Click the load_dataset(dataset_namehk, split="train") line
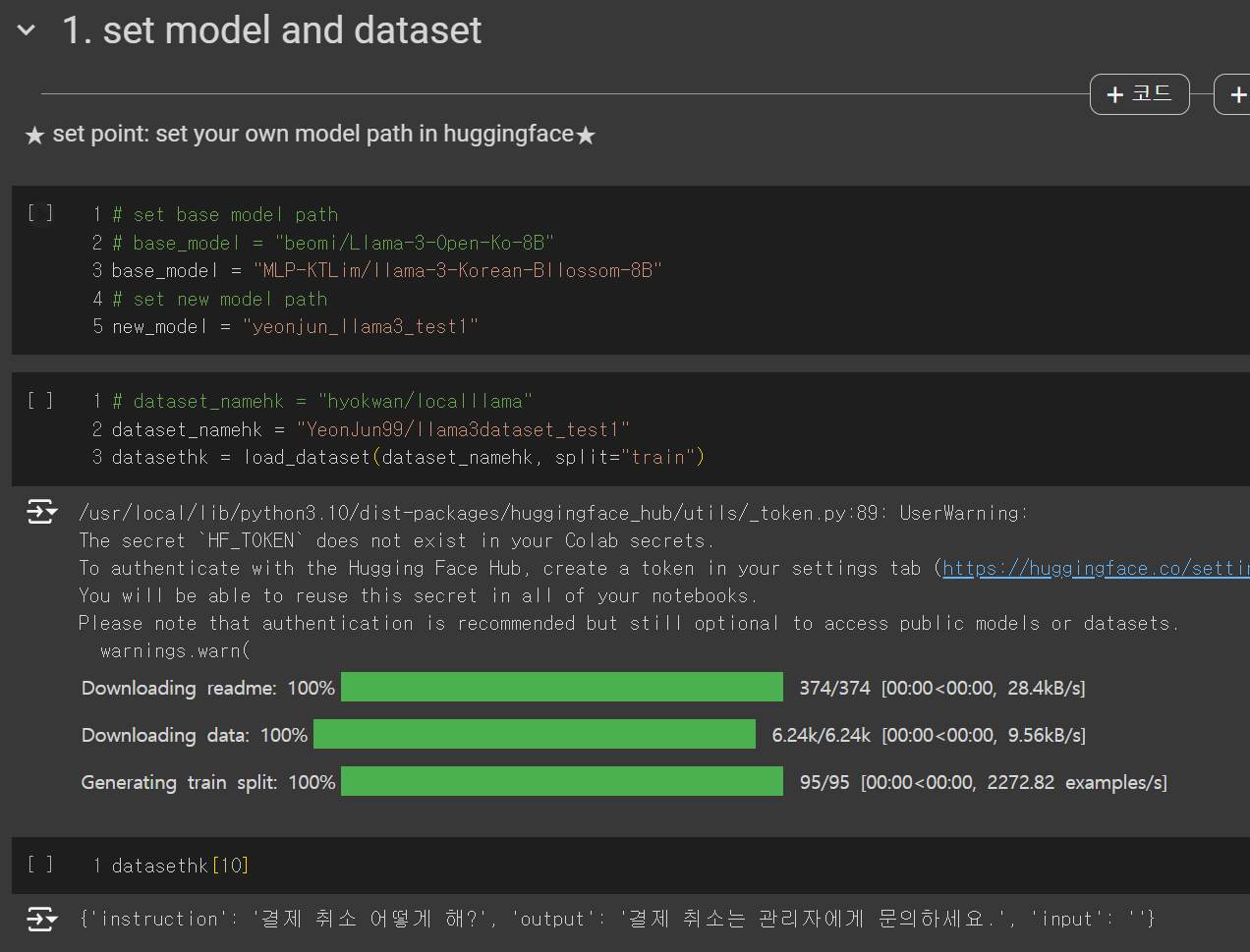The height and width of the screenshot is (952, 1250). 408,457
